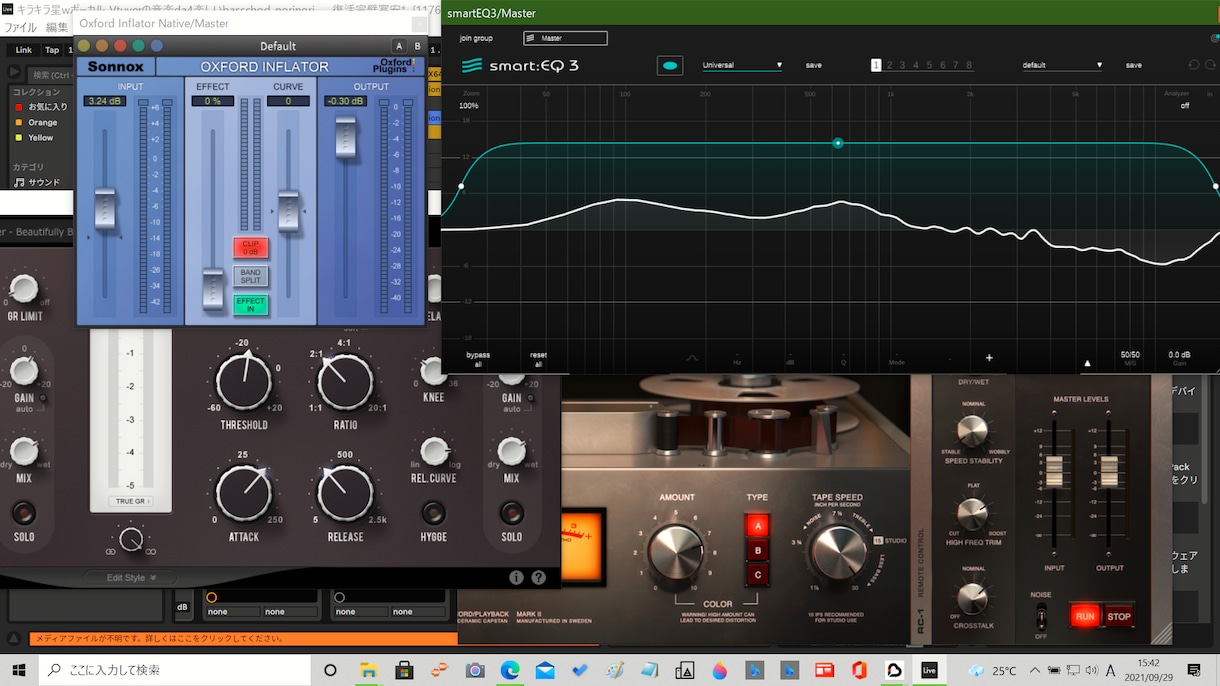
Task: Open File Explorer from the taskbar
Action: [368, 670]
